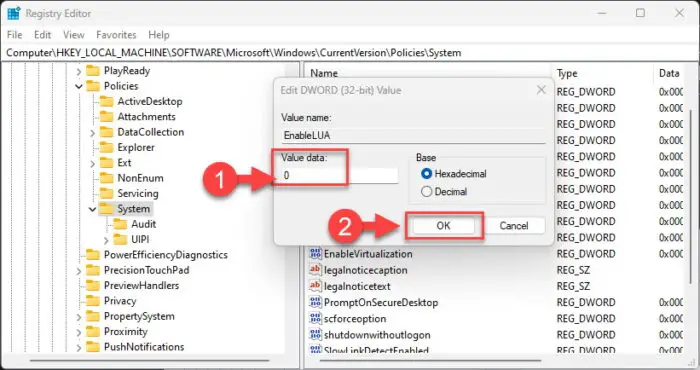Click the registry path address bar
The width and height of the screenshot is (700, 370).
350,53
